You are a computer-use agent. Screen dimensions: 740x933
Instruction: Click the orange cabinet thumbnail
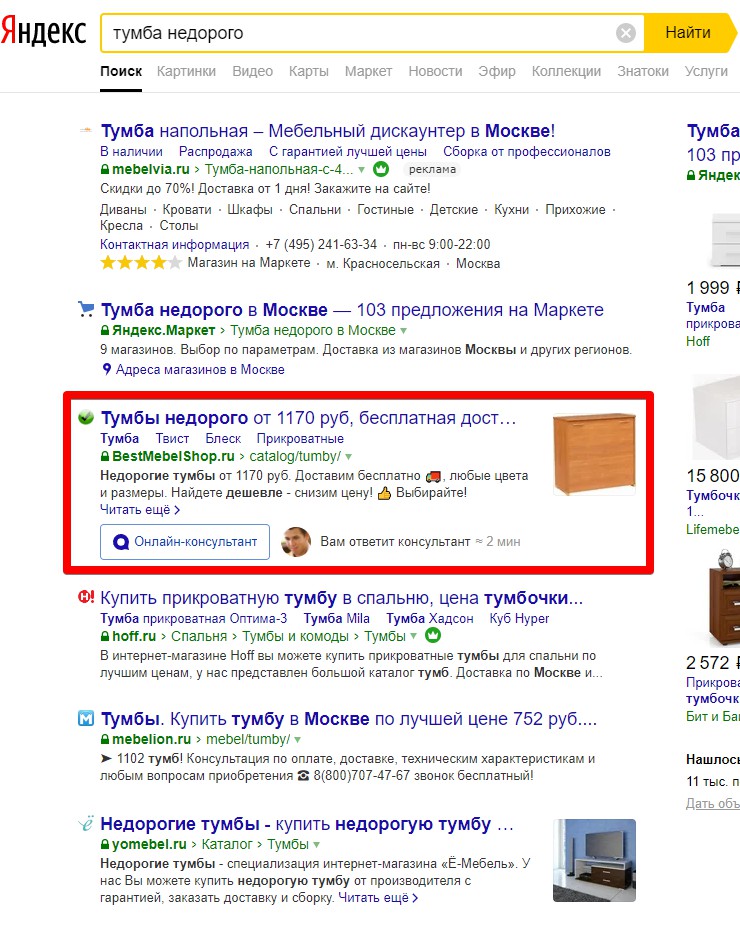tap(594, 455)
